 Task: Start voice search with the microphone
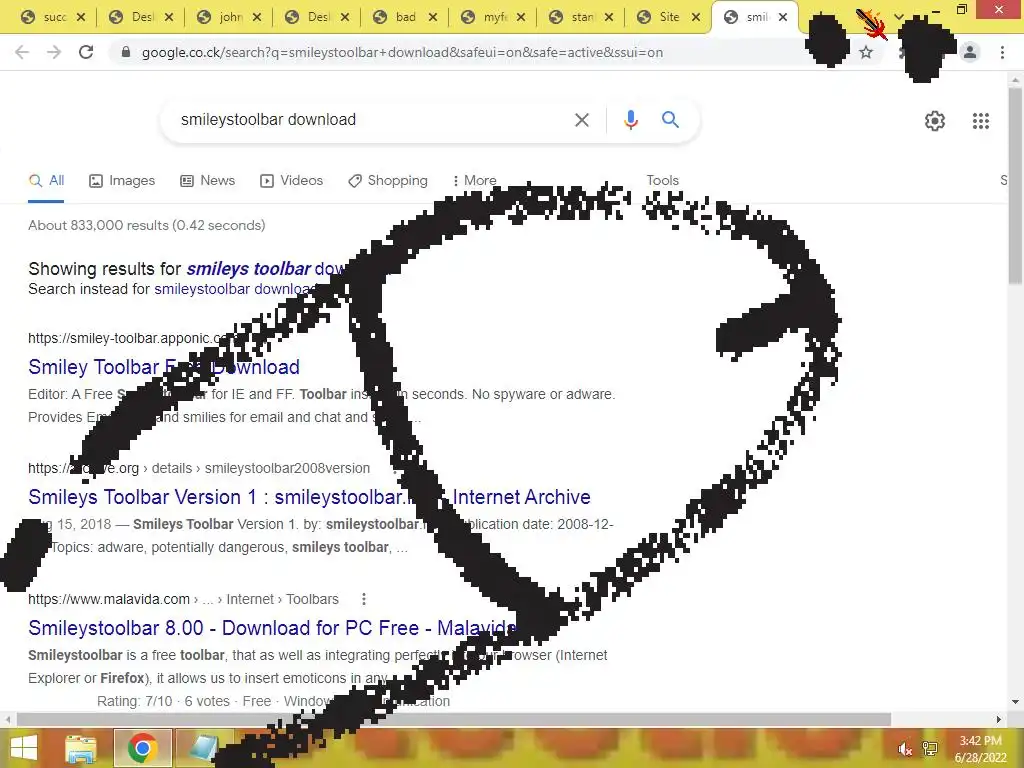630,120
